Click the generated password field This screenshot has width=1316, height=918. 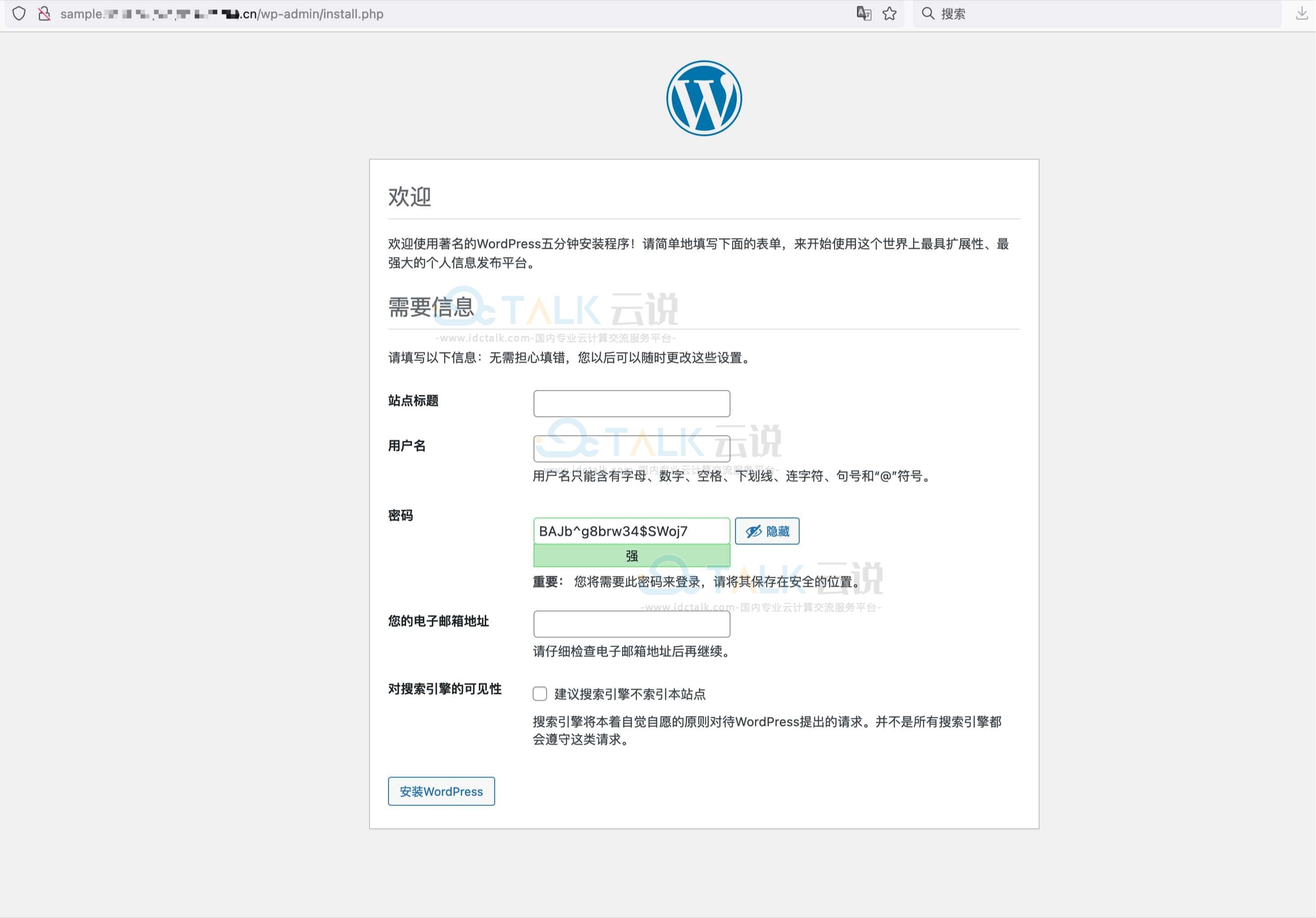click(632, 531)
